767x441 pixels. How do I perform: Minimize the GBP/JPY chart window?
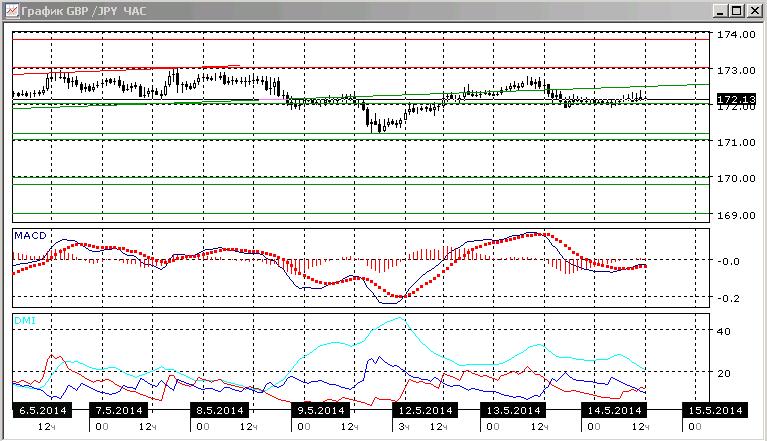[719, 11]
